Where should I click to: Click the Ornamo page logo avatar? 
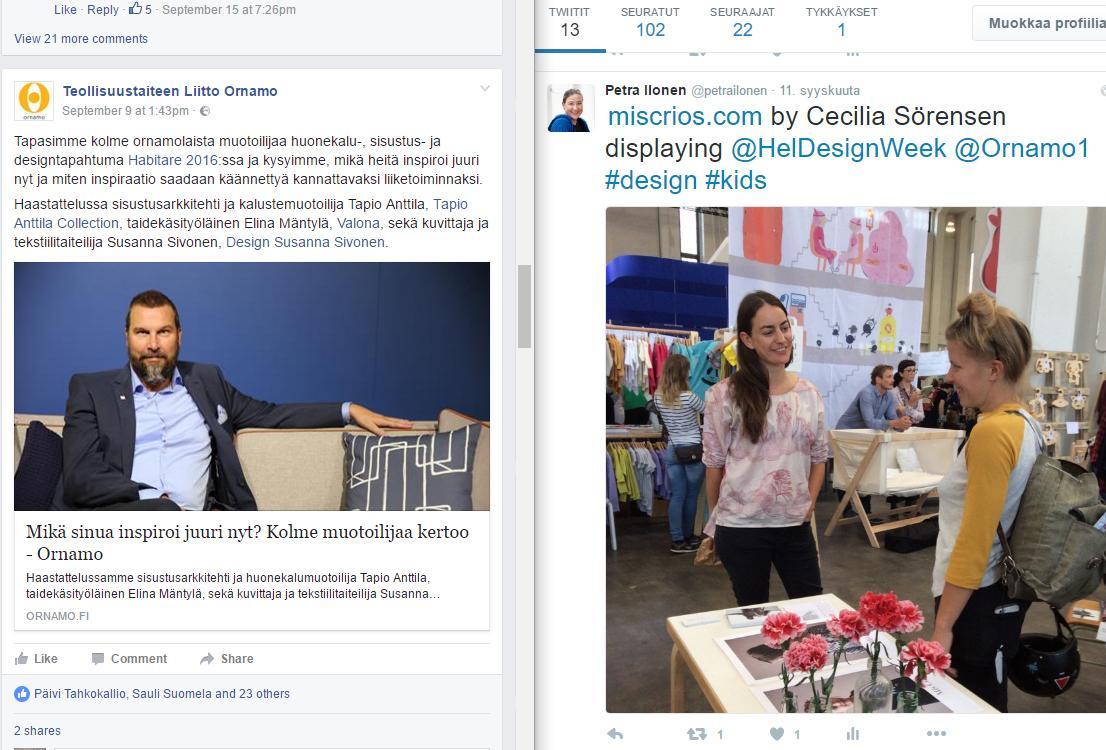(x=34, y=100)
